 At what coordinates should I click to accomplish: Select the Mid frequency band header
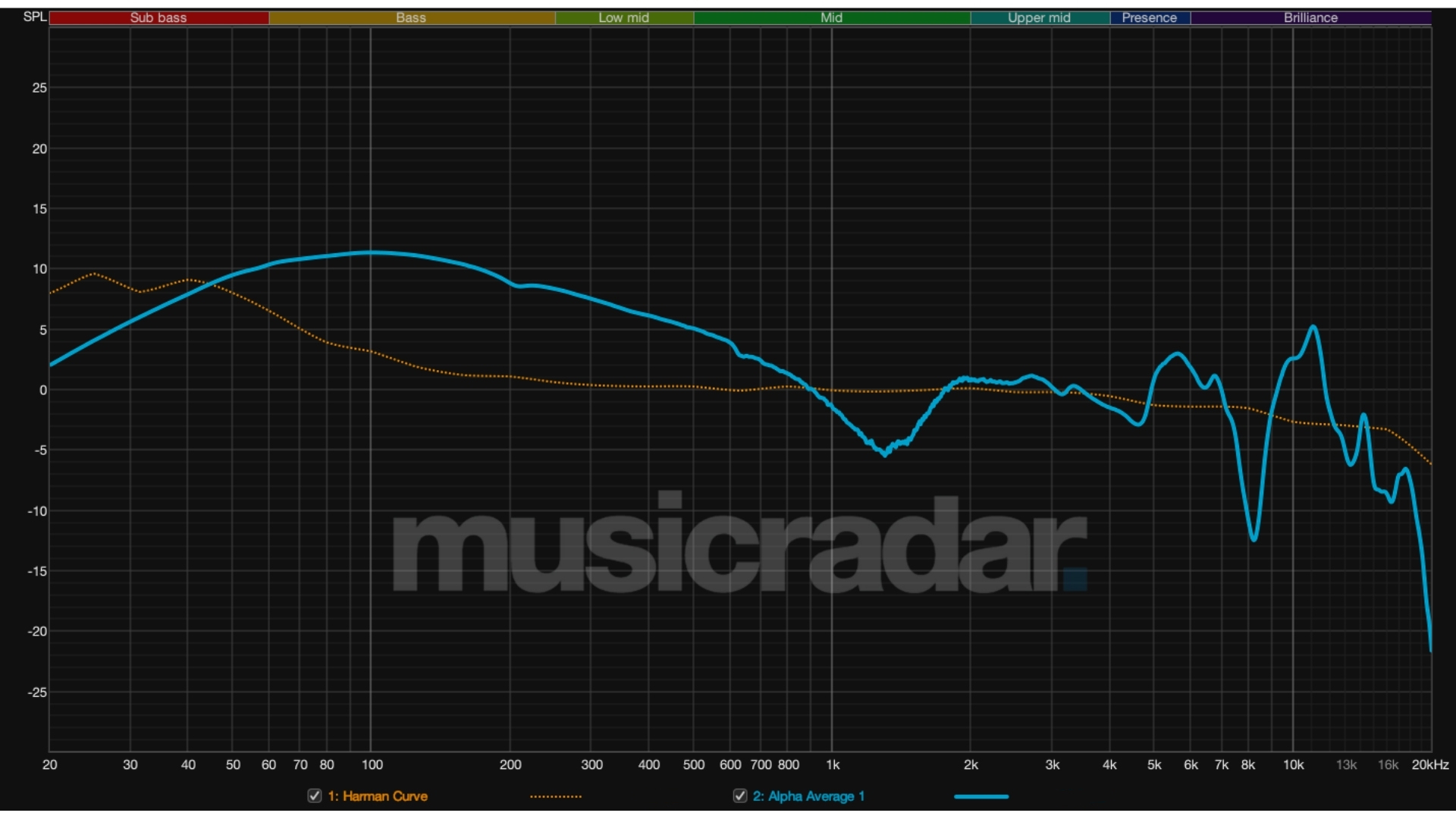click(830, 17)
